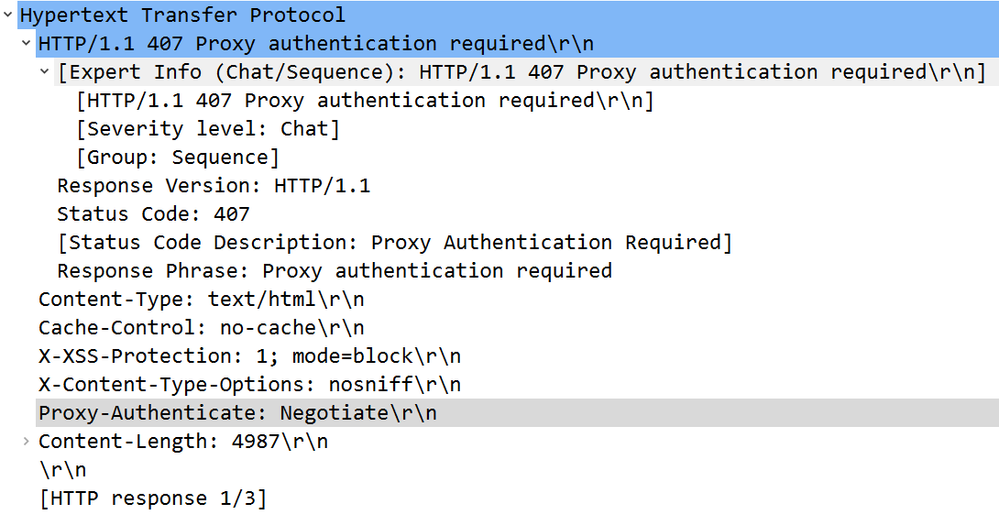Screen dimensions: 999x513
Task: Select the Proxy-Authenticate: Negotiate header
Action: click(237, 413)
